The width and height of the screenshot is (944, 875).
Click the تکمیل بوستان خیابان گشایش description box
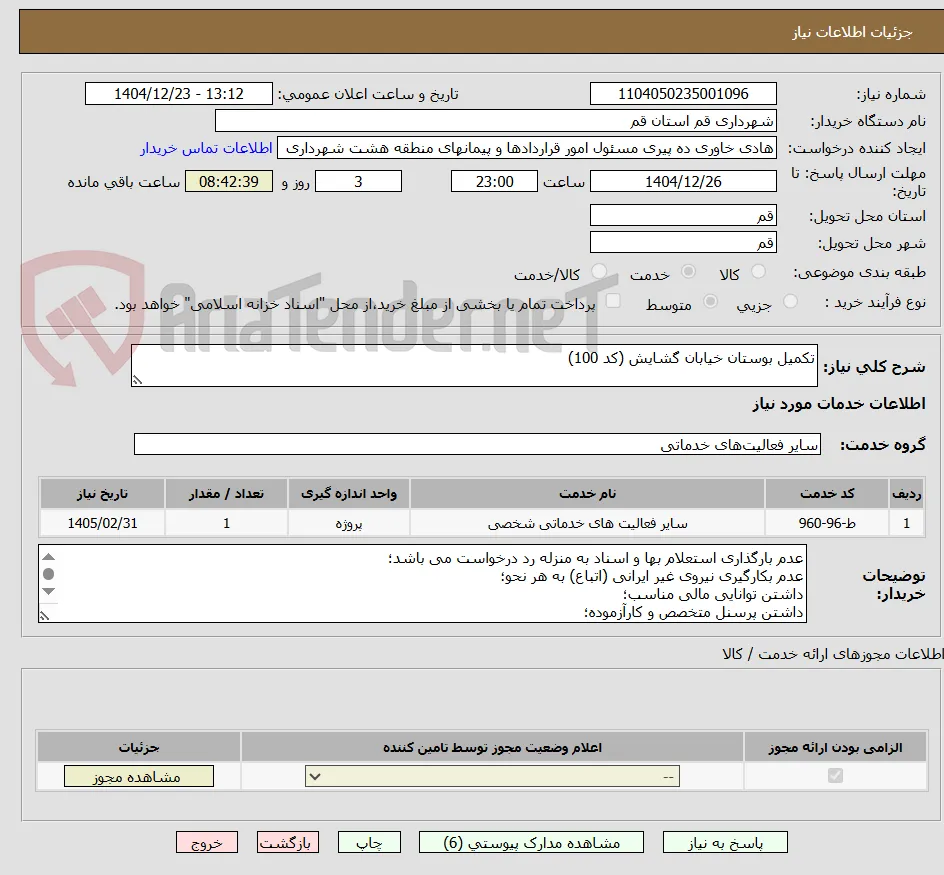[x=474, y=366]
